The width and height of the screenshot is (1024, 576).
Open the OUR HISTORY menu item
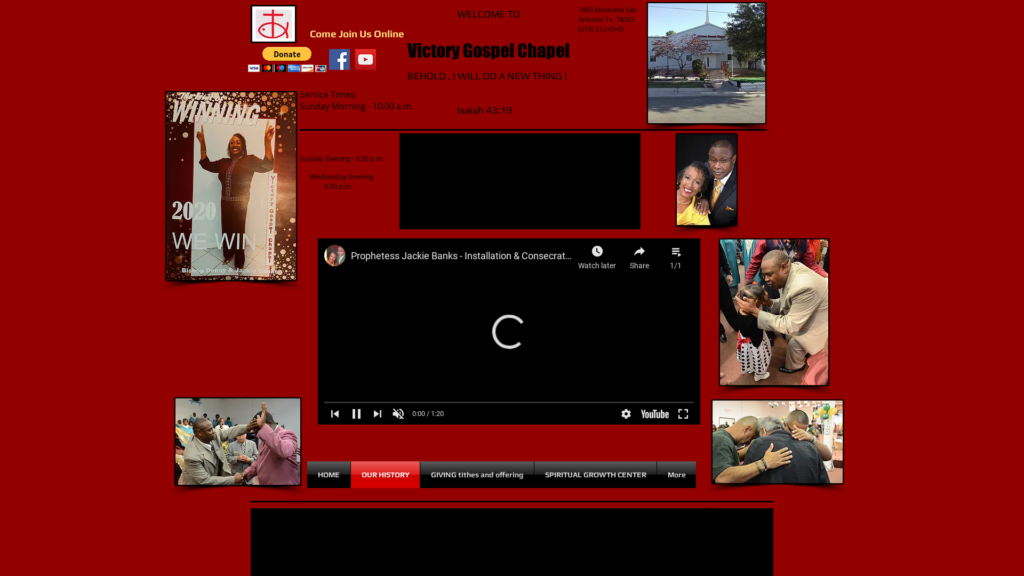click(x=385, y=475)
